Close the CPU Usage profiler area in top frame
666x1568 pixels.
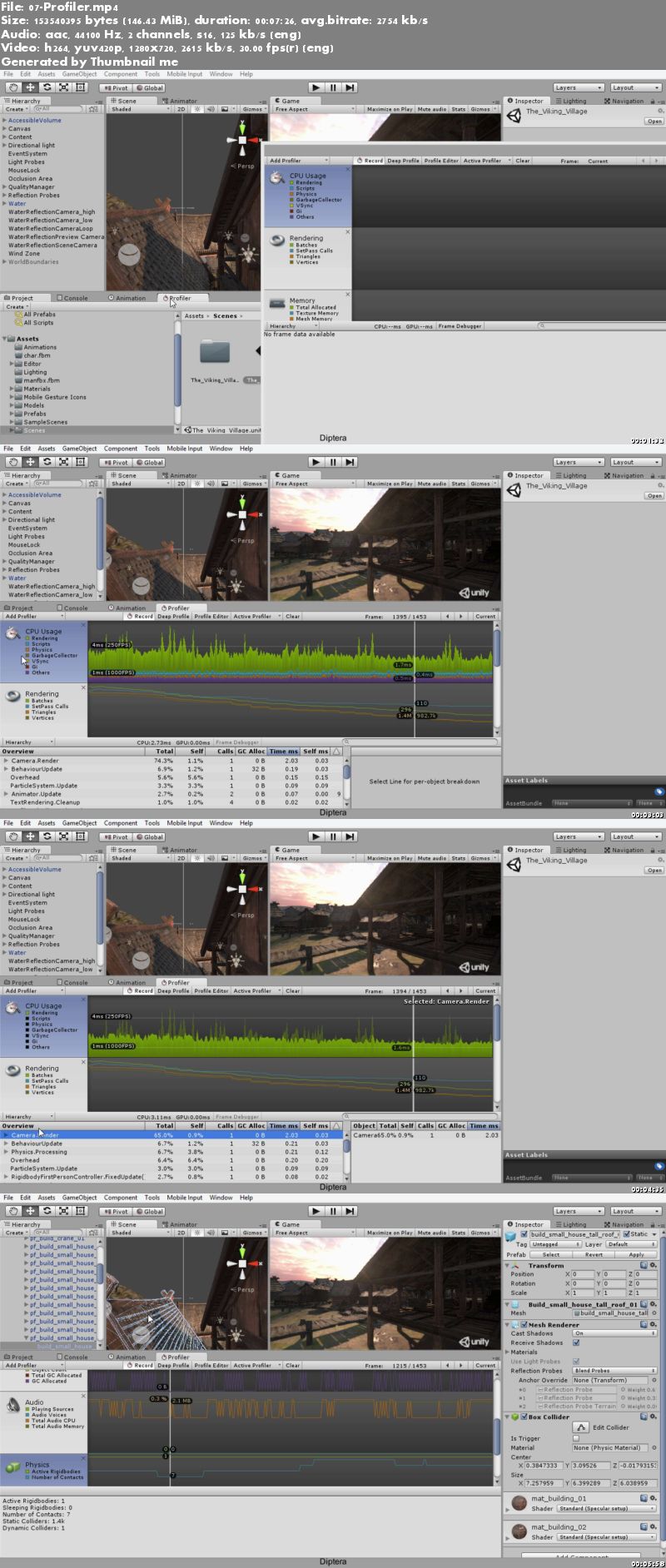click(347, 169)
